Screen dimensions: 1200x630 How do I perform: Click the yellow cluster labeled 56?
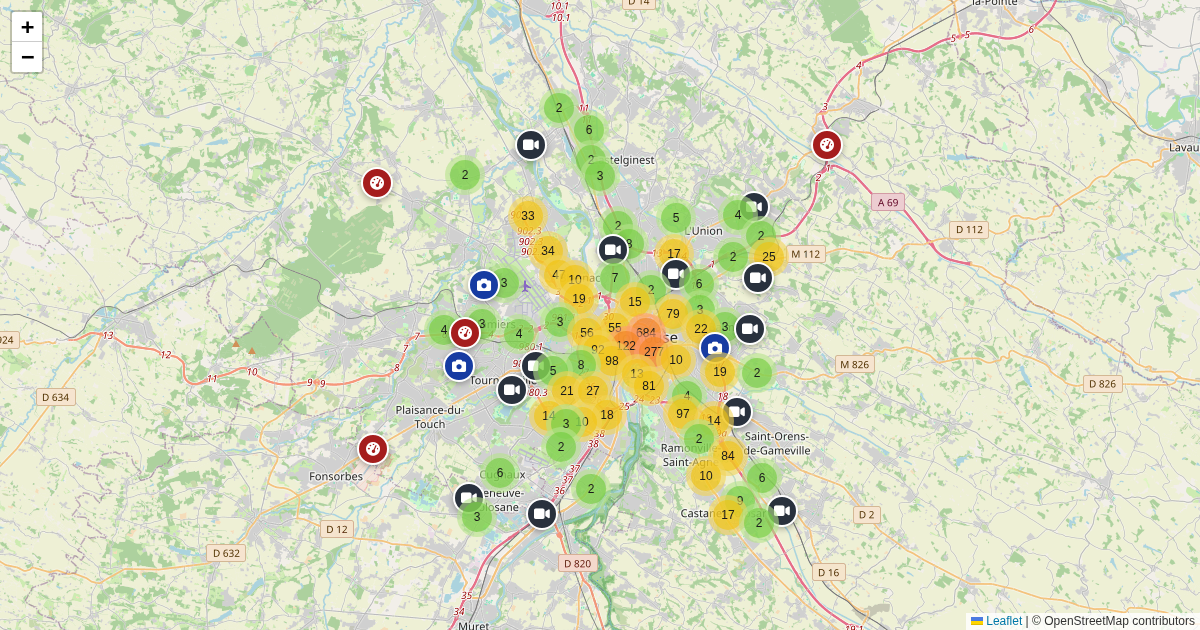586,333
